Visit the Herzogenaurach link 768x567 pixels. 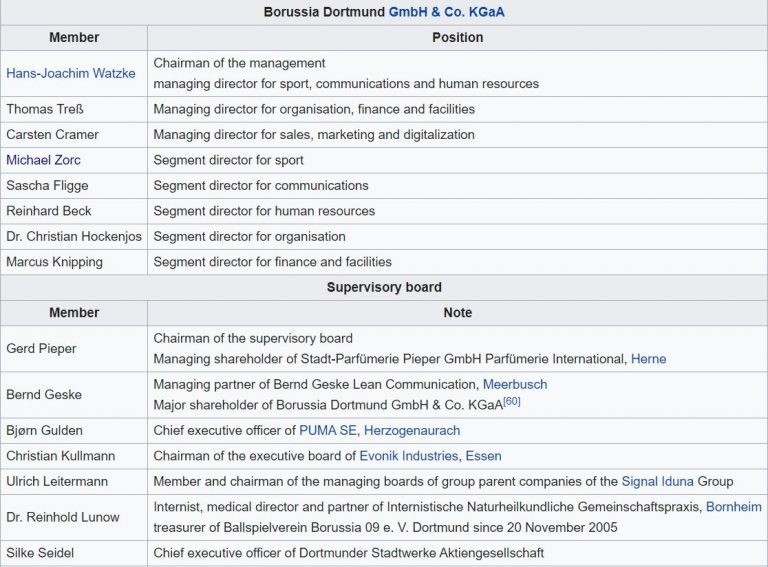click(412, 430)
